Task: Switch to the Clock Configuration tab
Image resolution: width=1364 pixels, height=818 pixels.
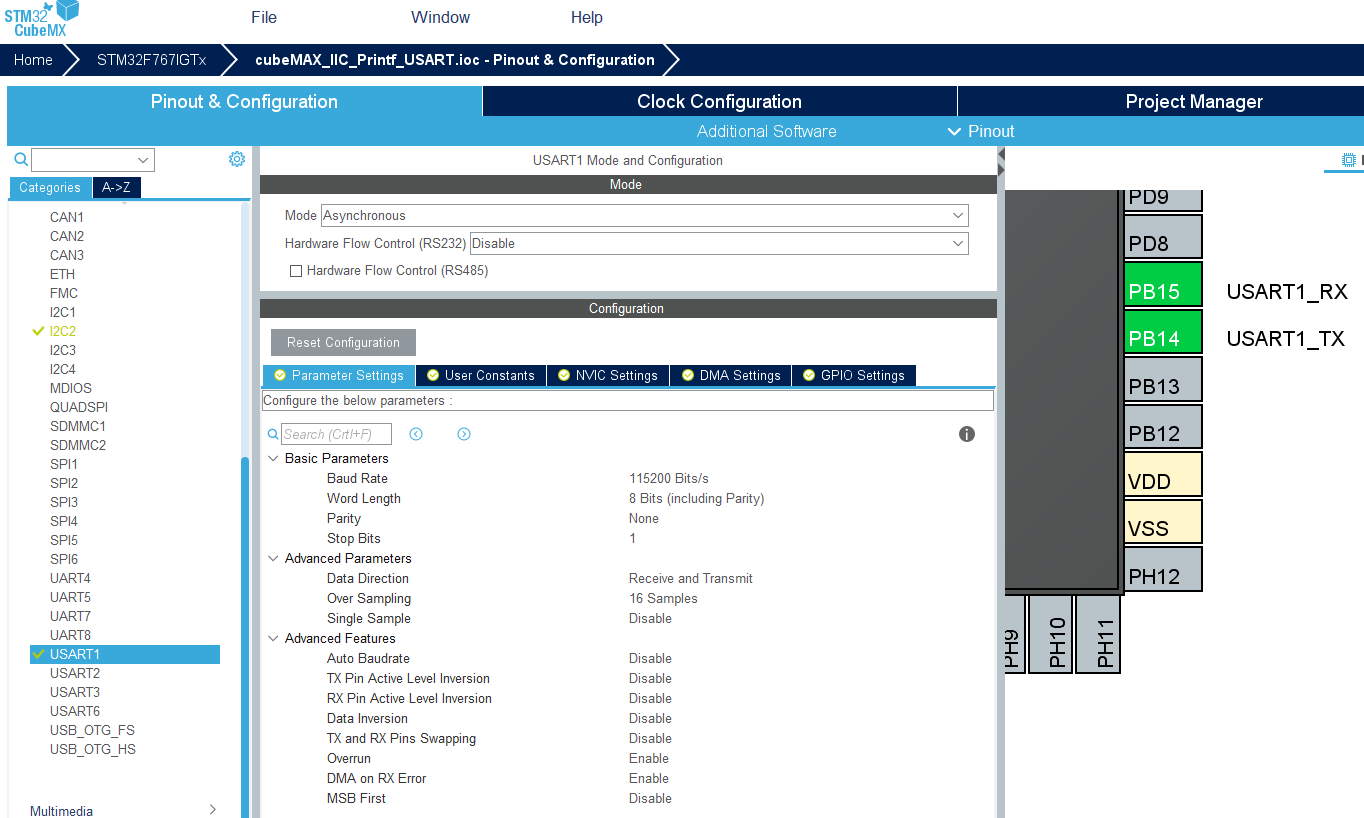Action: pyautogui.click(x=719, y=101)
